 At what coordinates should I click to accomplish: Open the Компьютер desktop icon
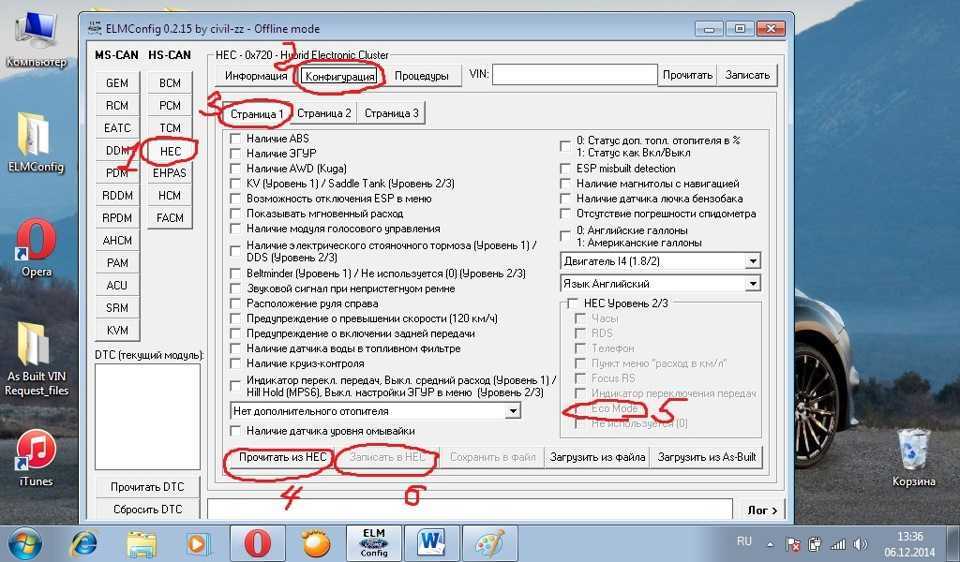(x=36, y=40)
